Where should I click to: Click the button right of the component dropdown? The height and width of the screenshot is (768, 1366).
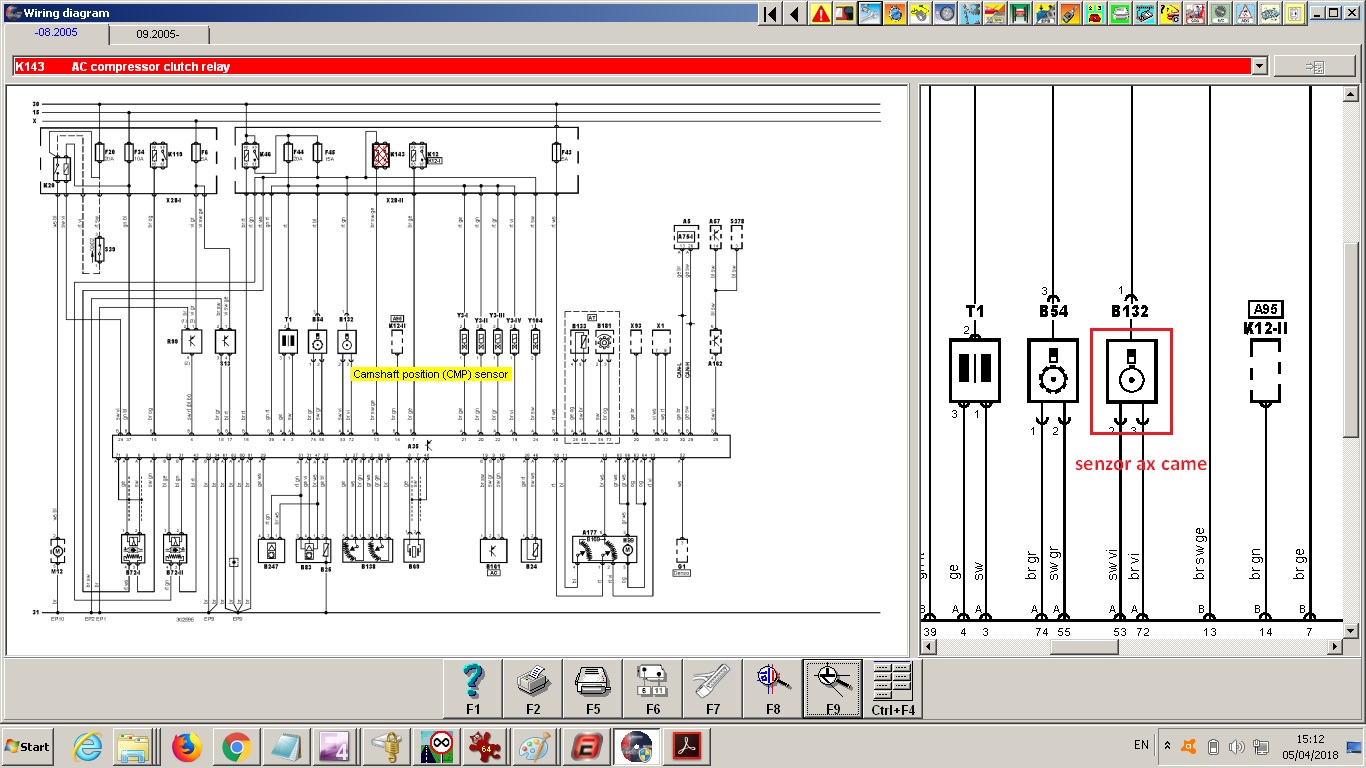click(1314, 66)
